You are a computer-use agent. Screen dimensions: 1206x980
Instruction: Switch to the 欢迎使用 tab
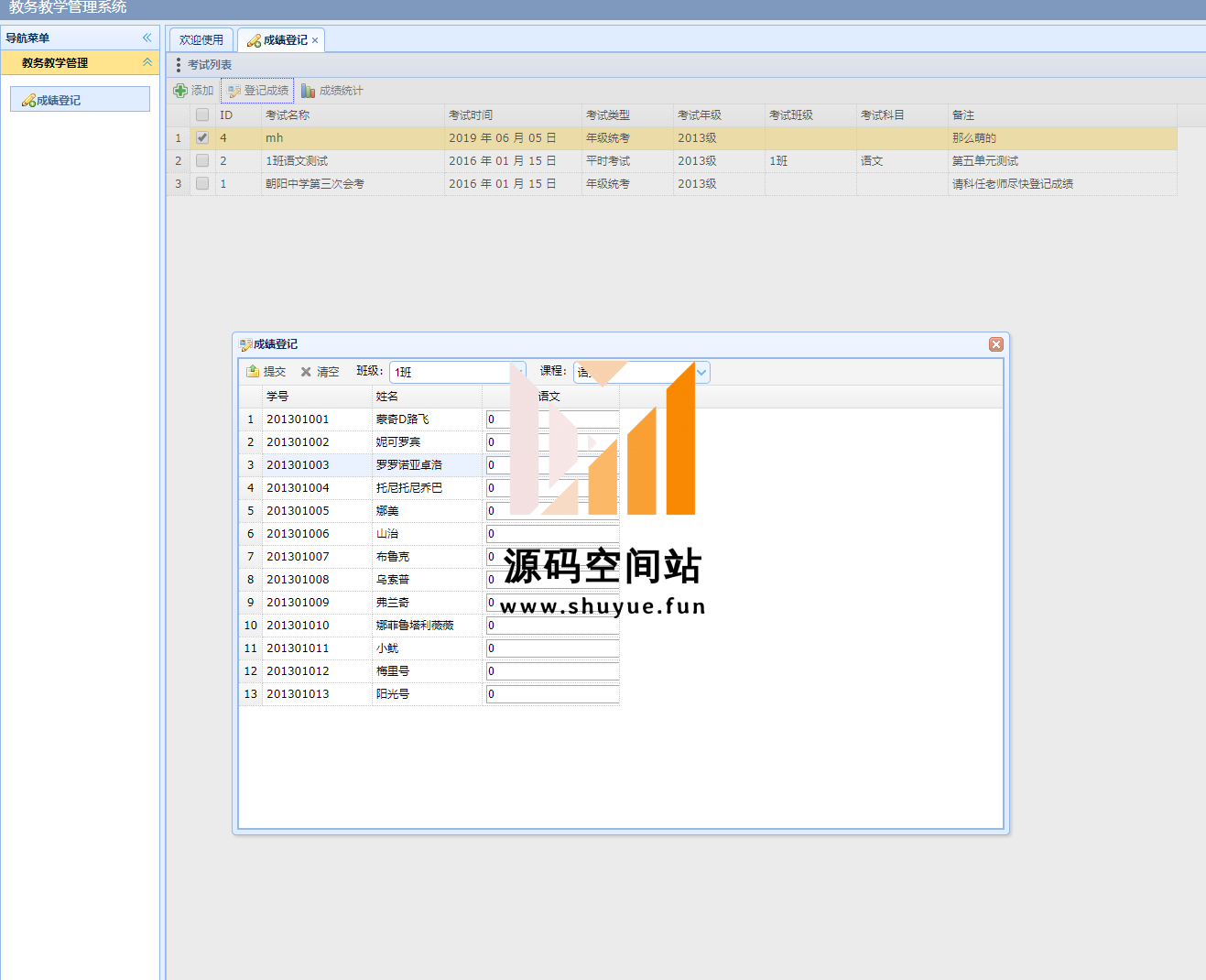(201, 40)
